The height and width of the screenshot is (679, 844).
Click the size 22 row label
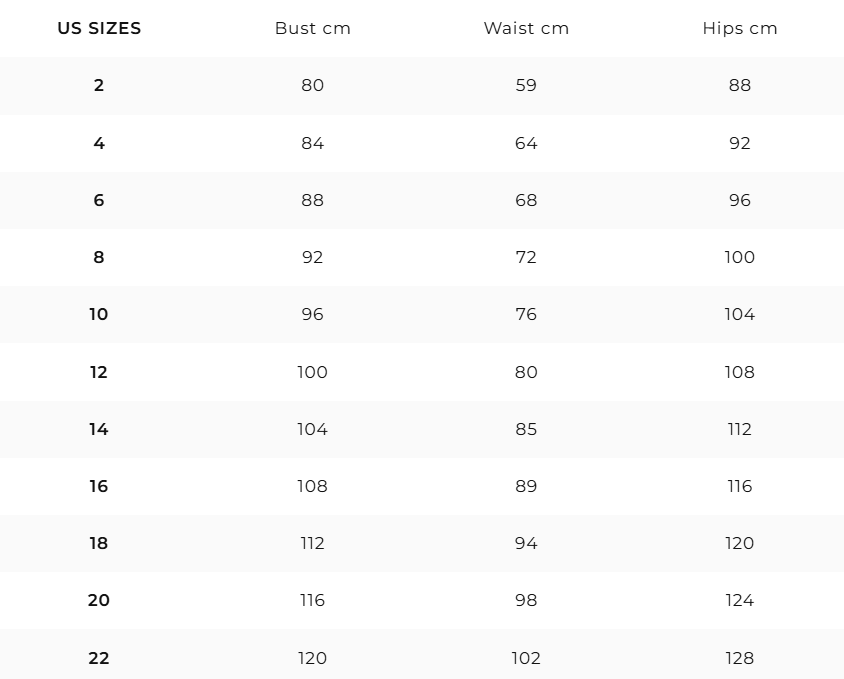(99, 658)
